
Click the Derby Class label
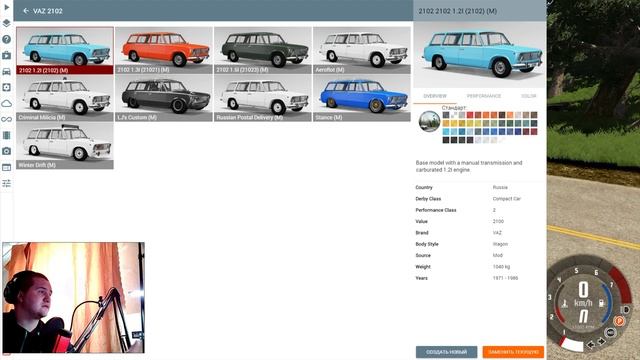click(x=428, y=199)
